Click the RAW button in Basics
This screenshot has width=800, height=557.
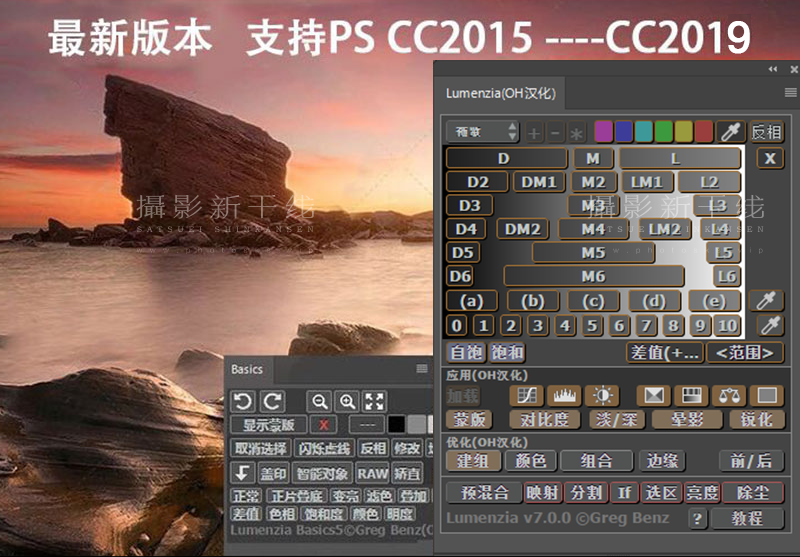372,473
